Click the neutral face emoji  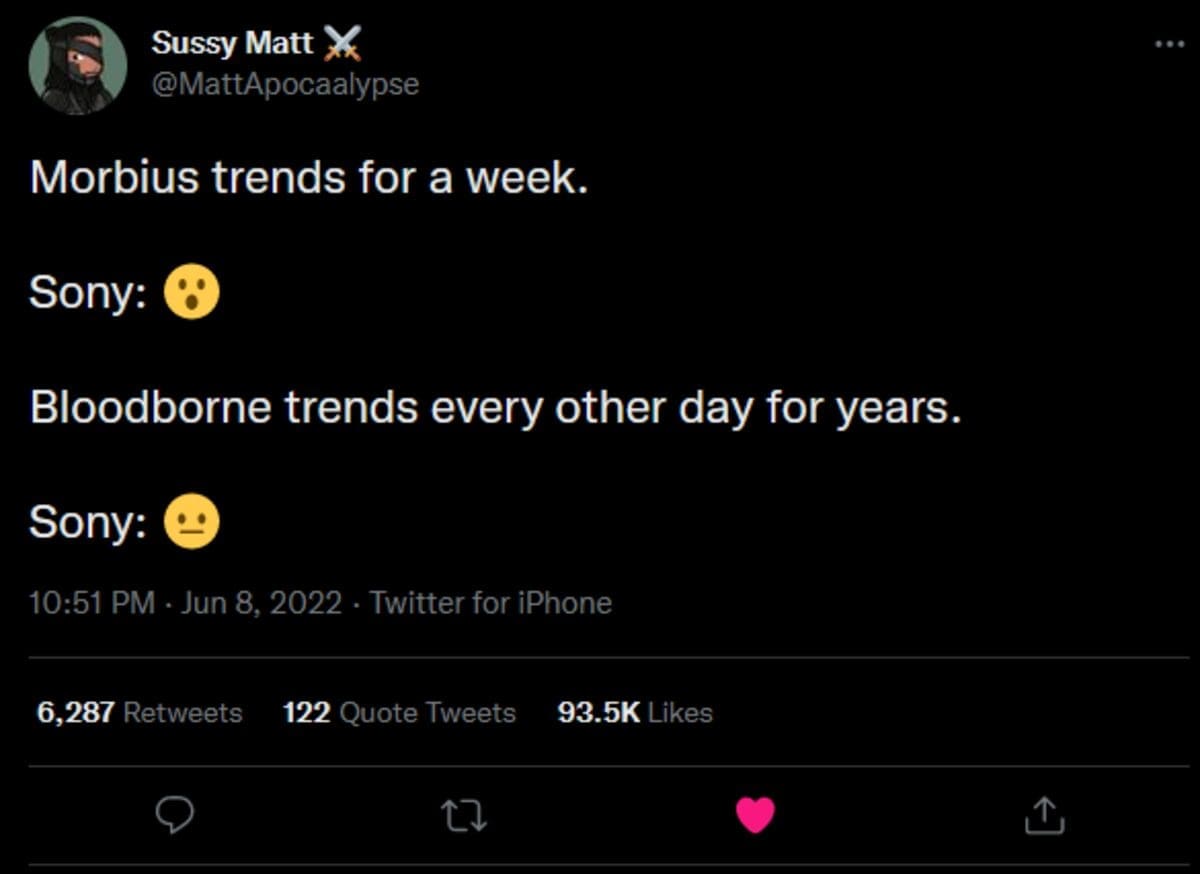[x=191, y=523]
